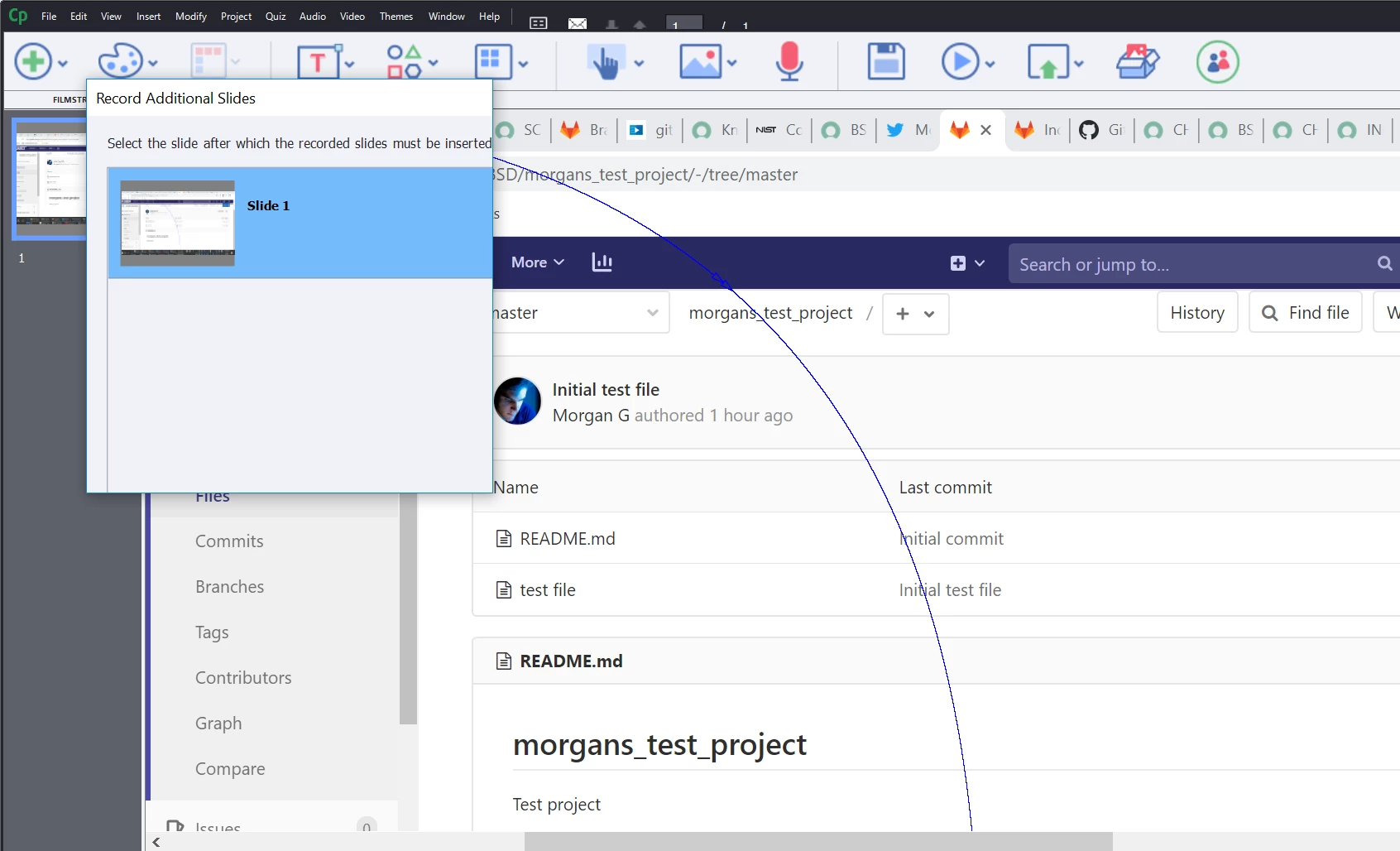Click the Objects grid icon
The height and width of the screenshot is (851, 1400).
click(x=493, y=62)
